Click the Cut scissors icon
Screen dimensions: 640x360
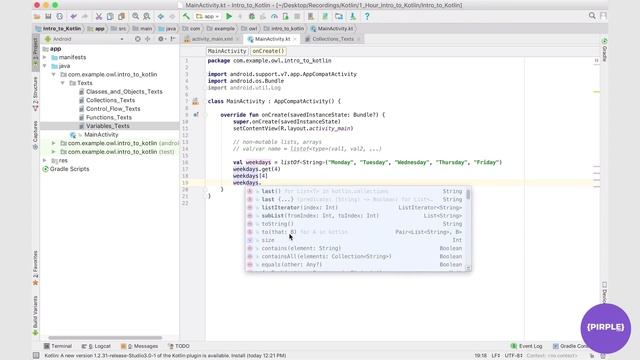pyautogui.click(x=99, y=16)
